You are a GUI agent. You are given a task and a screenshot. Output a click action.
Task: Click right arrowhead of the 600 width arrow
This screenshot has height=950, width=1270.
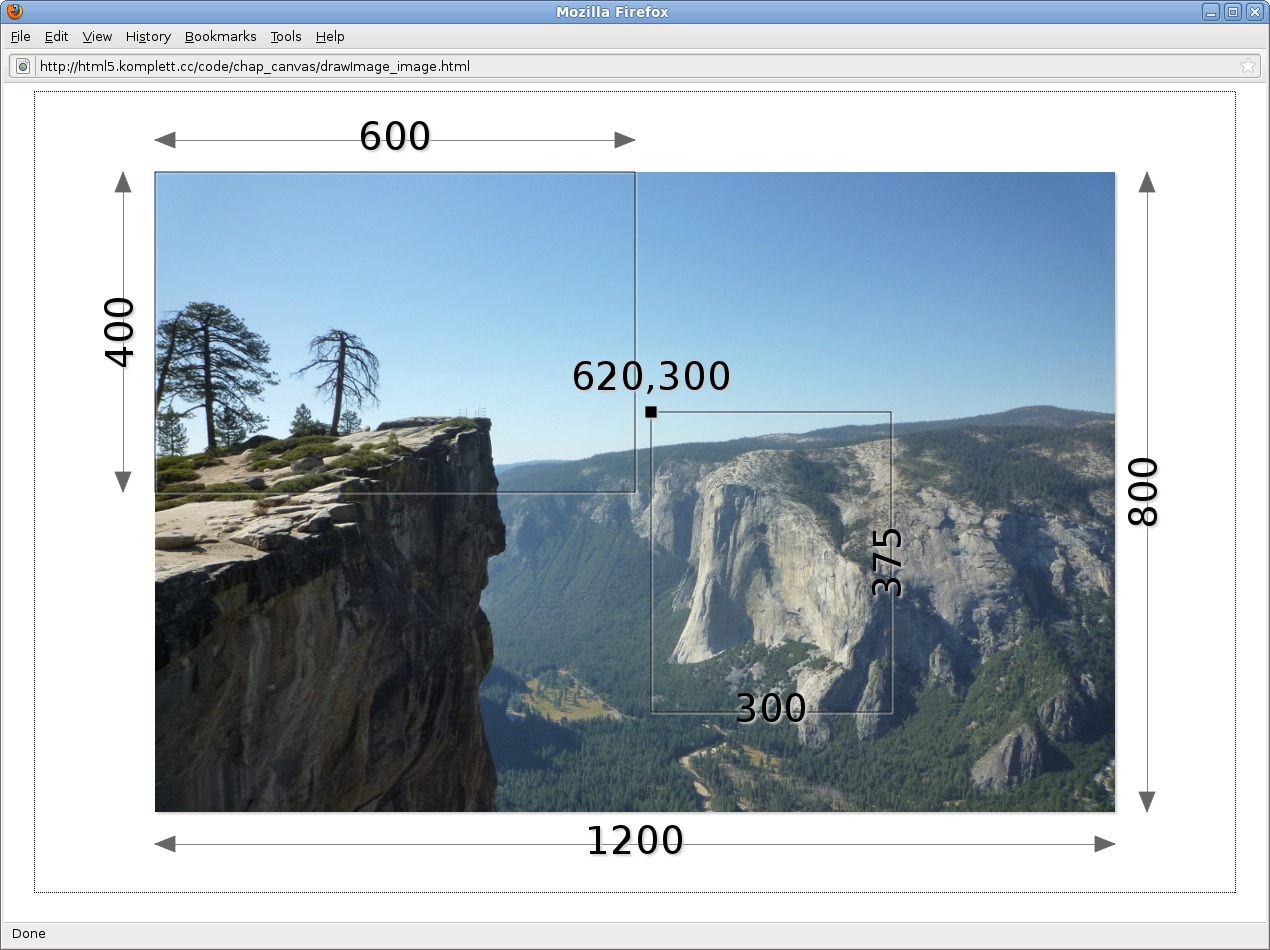point(625,140)
